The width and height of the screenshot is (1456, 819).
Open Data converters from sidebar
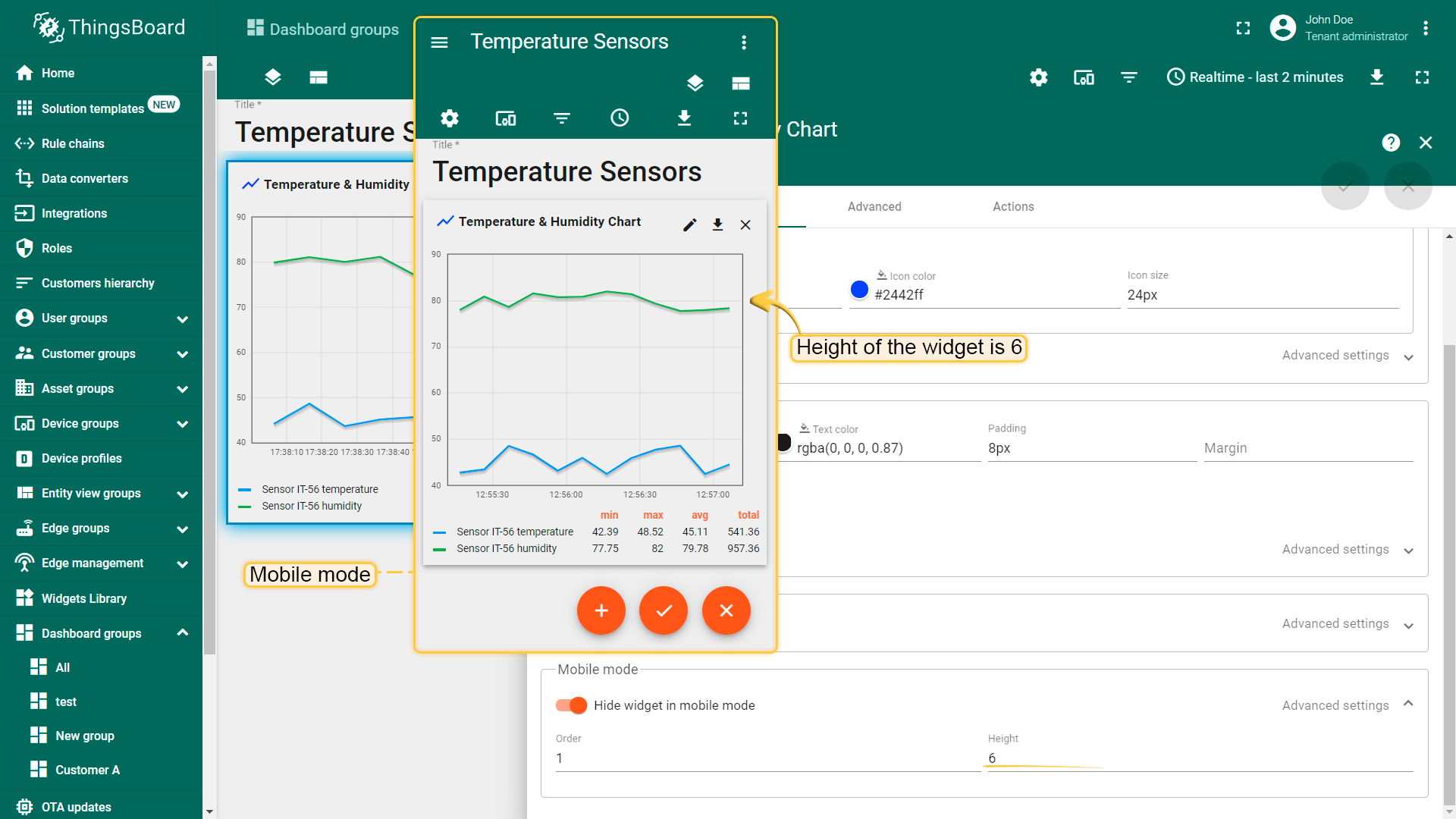[102, 178]
